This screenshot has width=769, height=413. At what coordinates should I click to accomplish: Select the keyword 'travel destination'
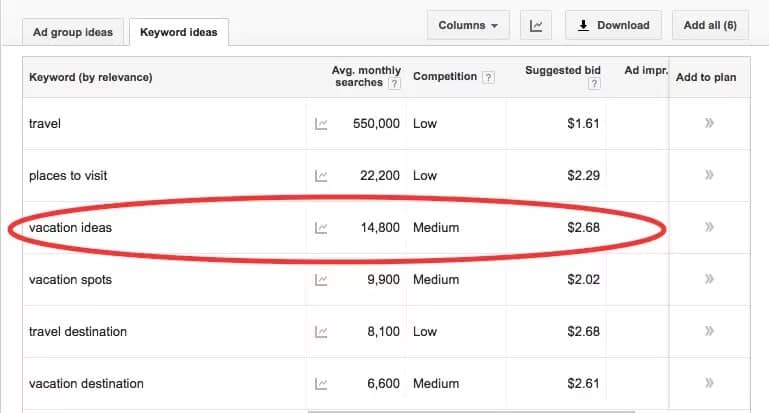(x=77, y=332)
